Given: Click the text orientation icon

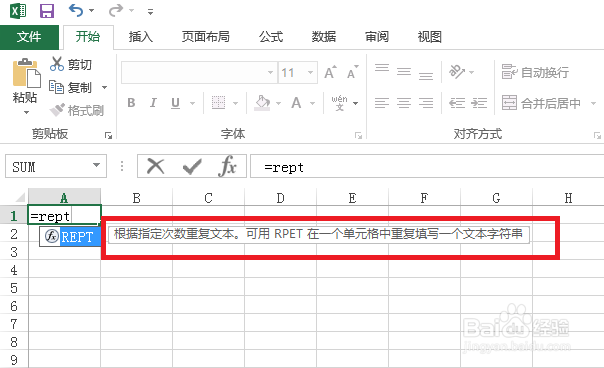Looking at the screenshot, I should pos(457,72).
